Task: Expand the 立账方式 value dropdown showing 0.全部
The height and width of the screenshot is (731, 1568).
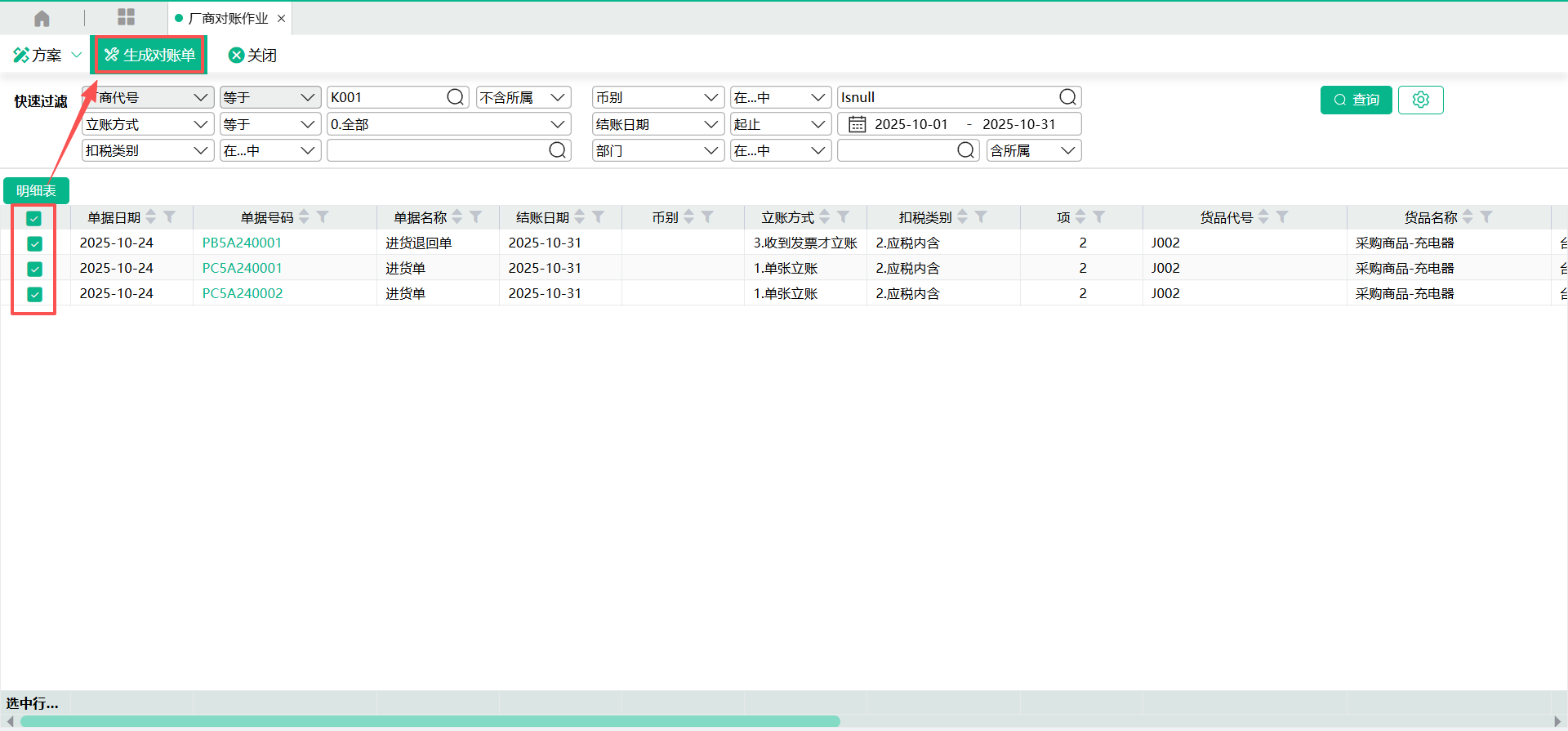Action: (558, 124)
